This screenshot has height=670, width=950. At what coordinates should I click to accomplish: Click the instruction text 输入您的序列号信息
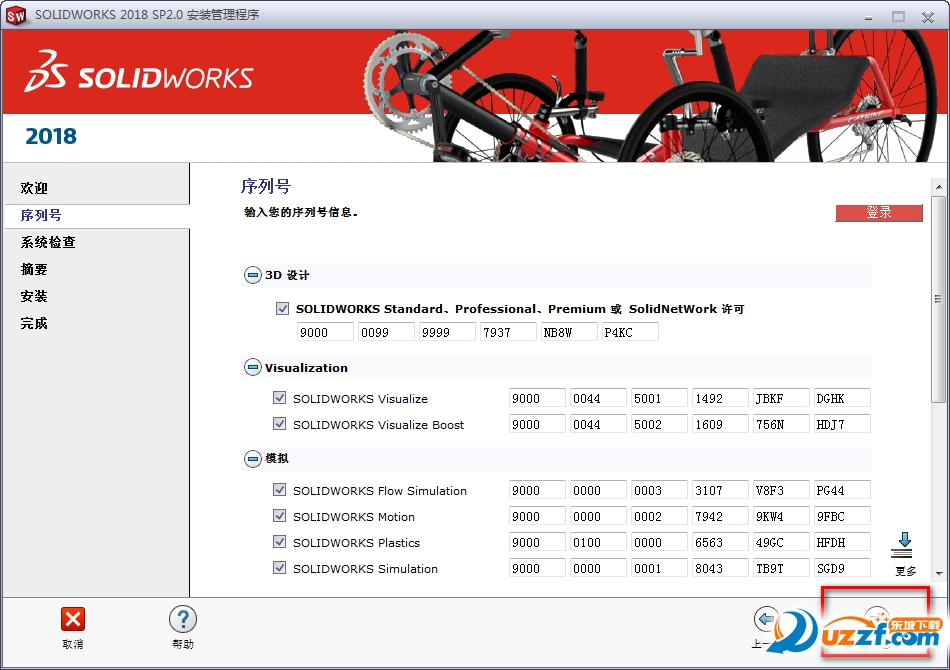tap(301, 213)
